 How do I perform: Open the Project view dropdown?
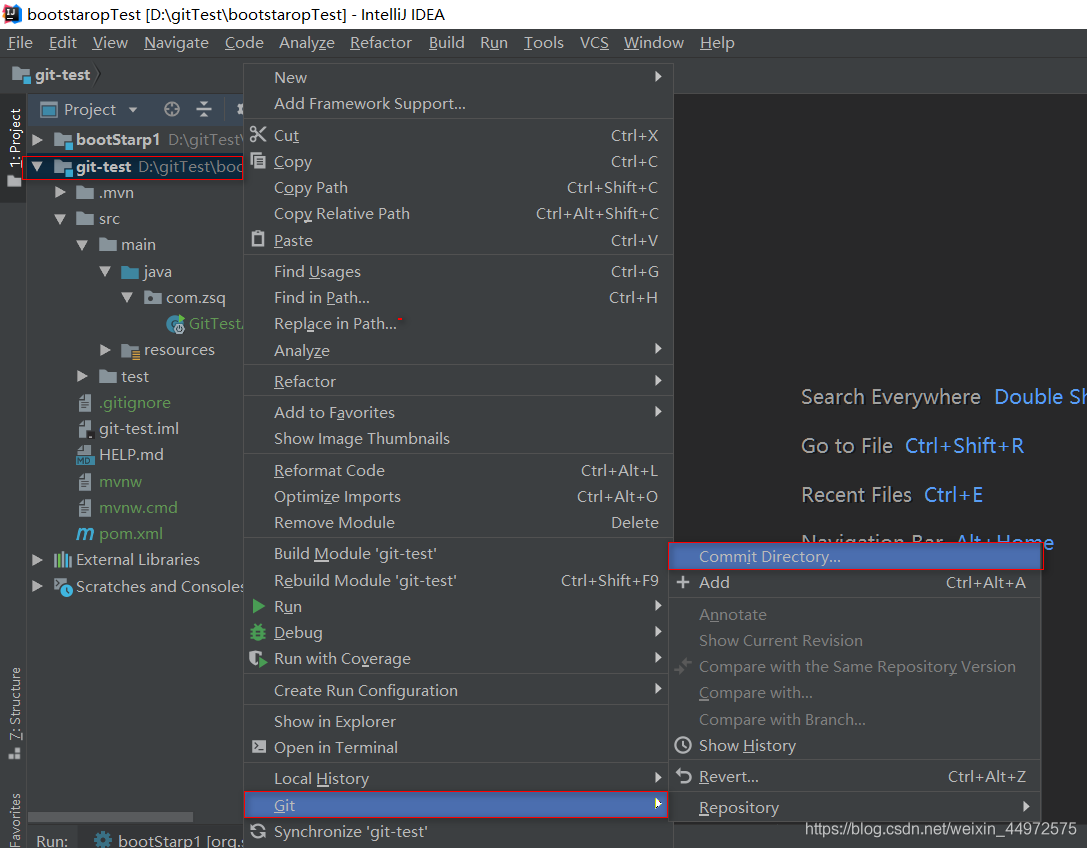[x=132, y=110]
